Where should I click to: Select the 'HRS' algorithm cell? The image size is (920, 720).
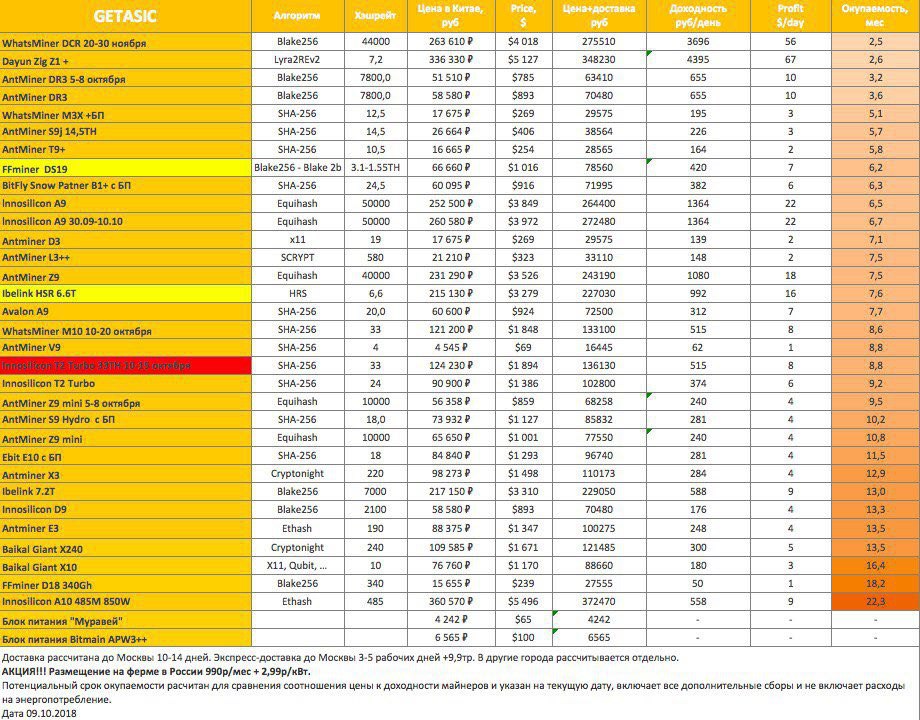[x=297, y=293]
